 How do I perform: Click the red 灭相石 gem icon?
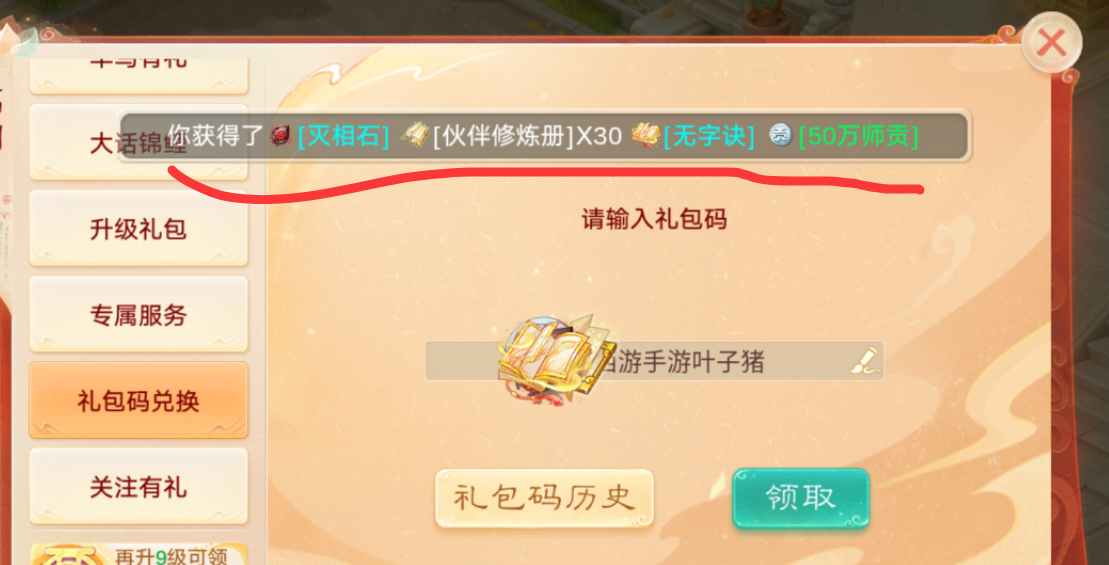click(281, 136)
